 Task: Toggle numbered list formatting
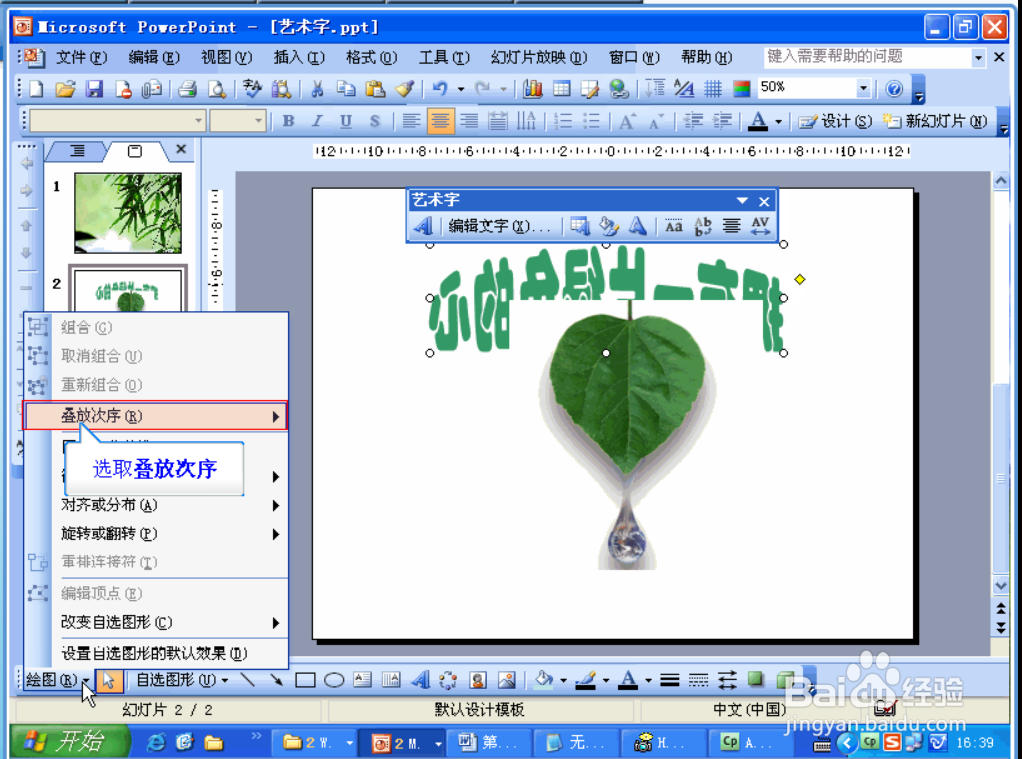pyautogui.click(x=562, y=121)
